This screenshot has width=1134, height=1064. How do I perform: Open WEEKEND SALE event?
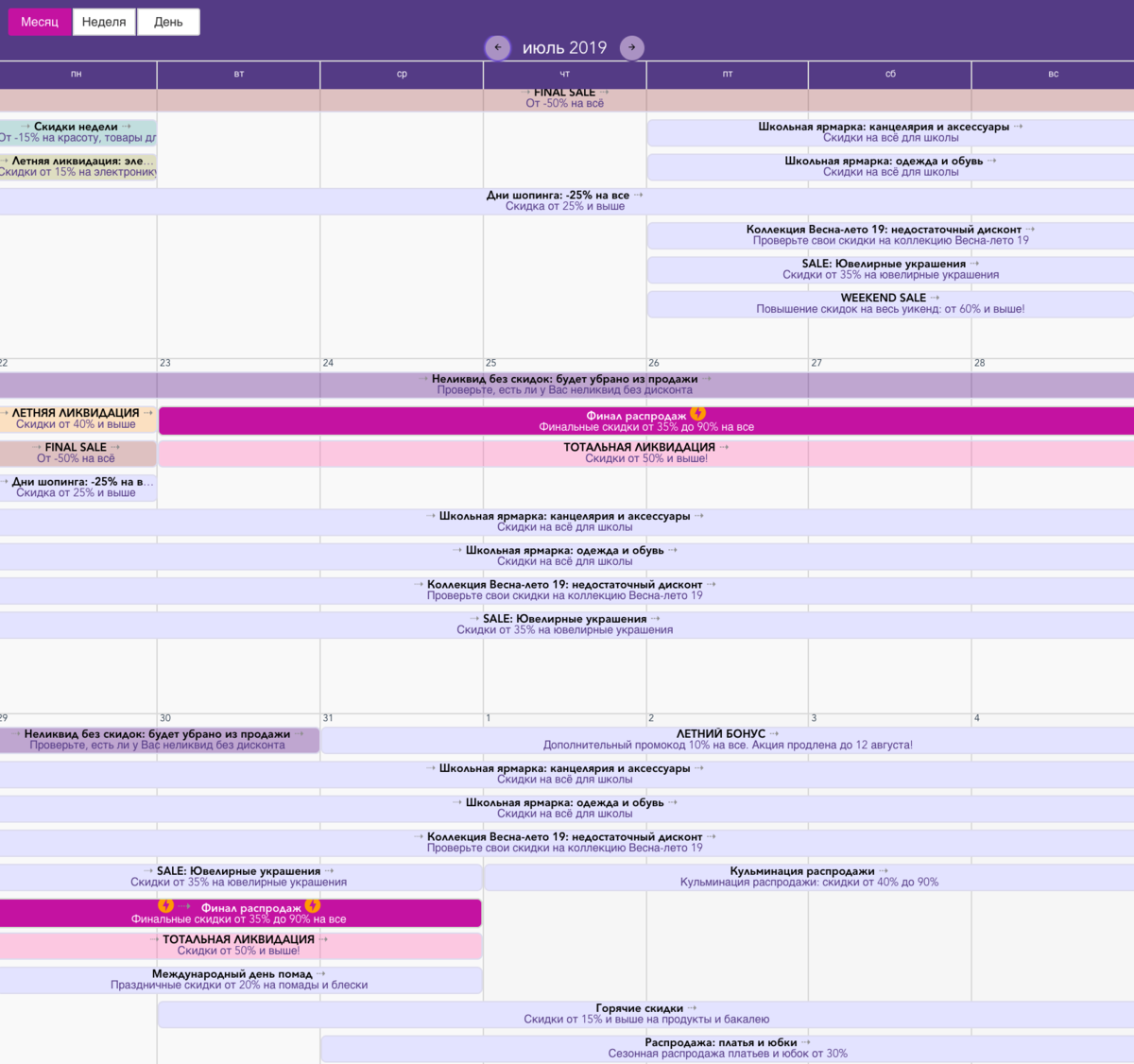click(x=890, y=303)
